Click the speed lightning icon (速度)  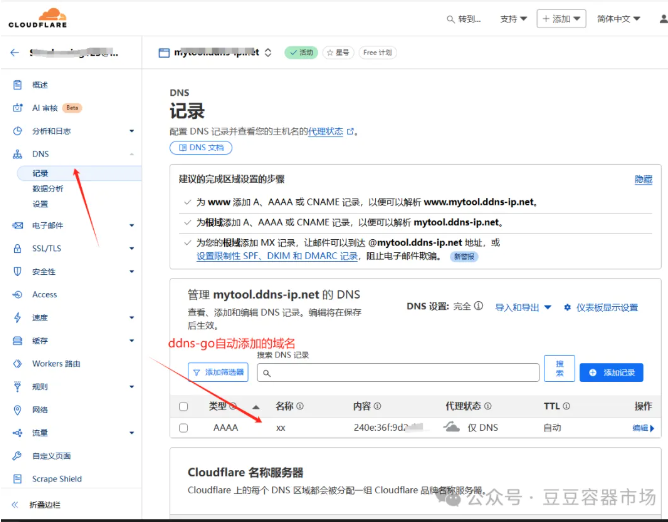[17, 317]
